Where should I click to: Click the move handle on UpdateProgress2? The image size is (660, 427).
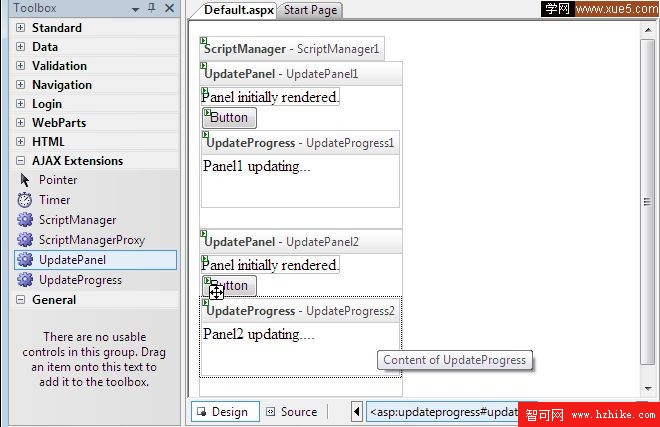coord(216,292)
